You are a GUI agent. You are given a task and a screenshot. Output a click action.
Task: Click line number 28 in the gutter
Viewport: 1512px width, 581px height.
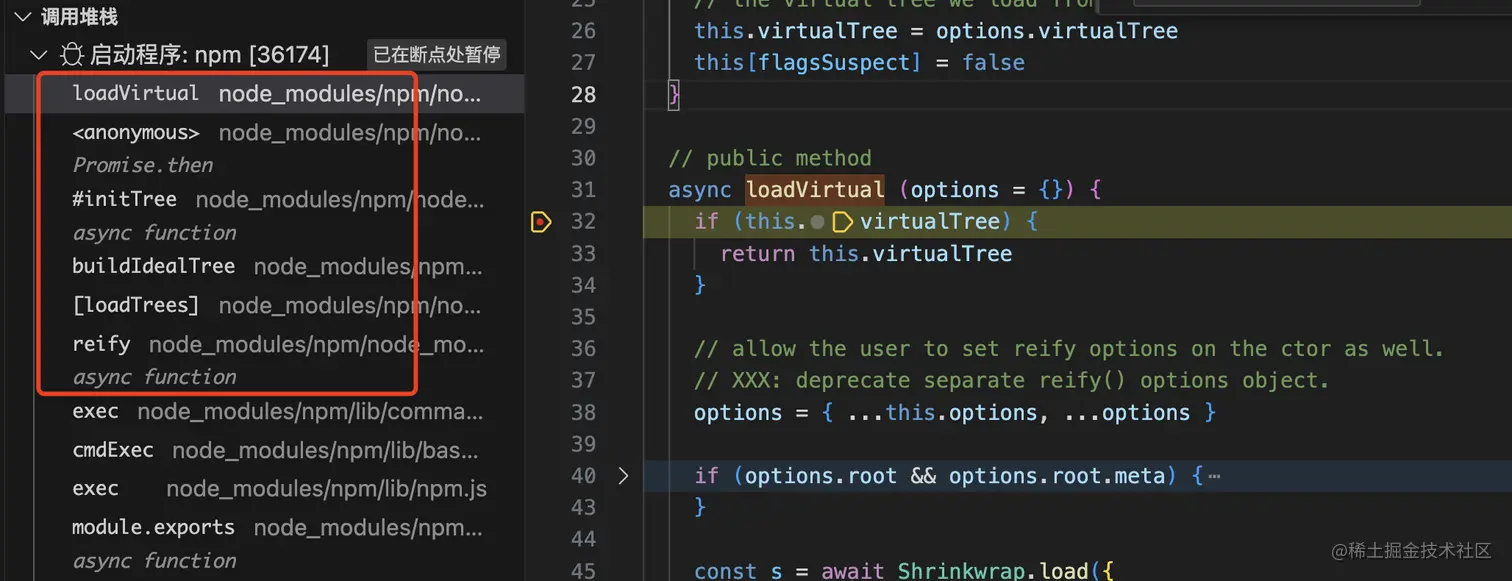583,95
